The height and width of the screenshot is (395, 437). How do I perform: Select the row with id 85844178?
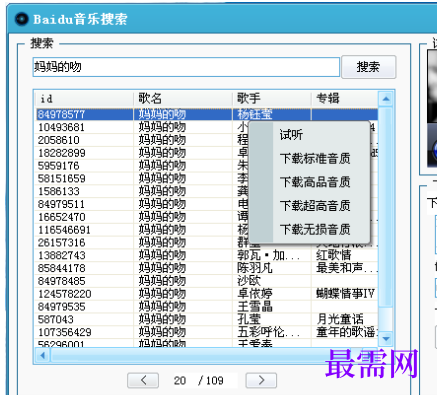207,268
